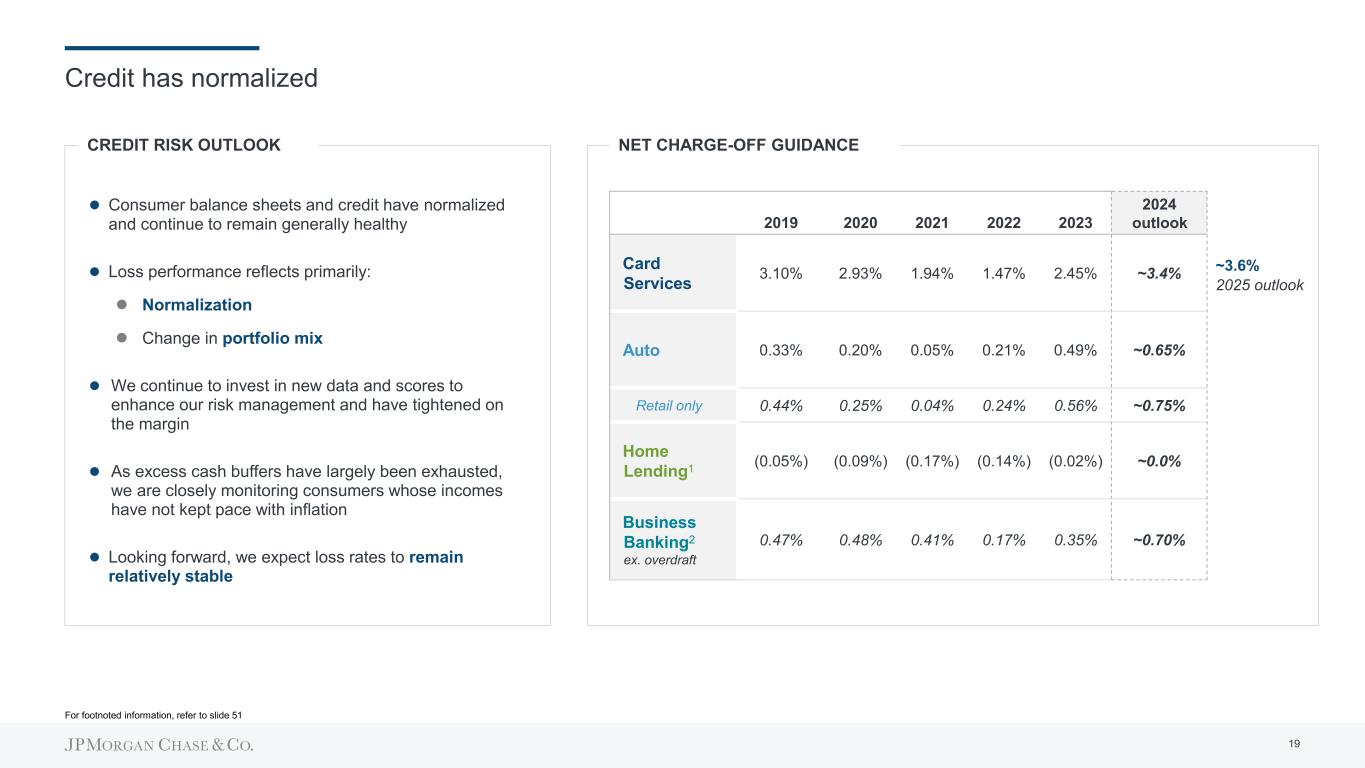Click the JPMorgan Chase & Co. logo
The height and width of the screenshot is (768, 1365).
[x=159, y=745]
